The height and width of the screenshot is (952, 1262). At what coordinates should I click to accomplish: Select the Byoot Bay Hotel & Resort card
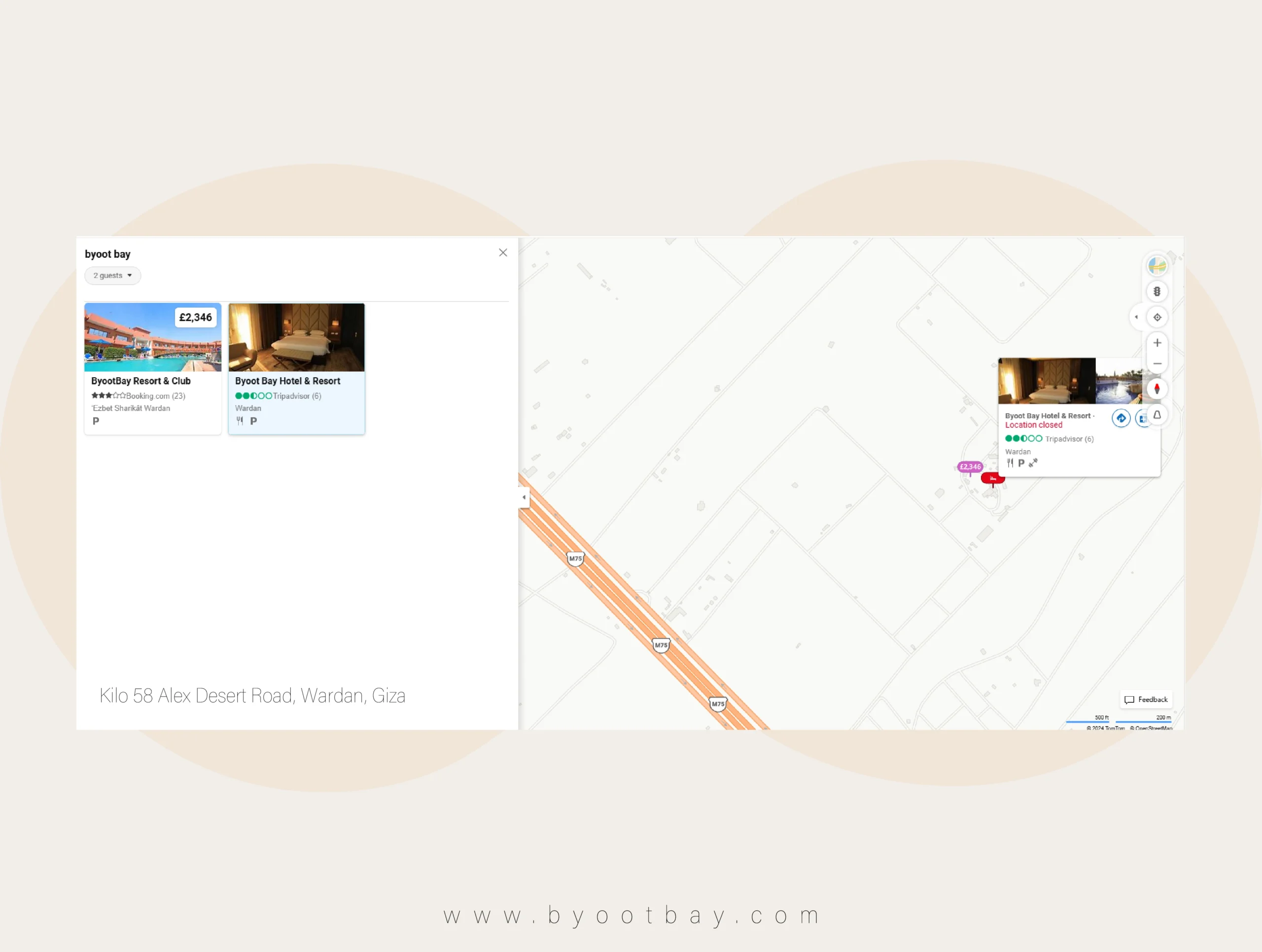pos(296,368)
